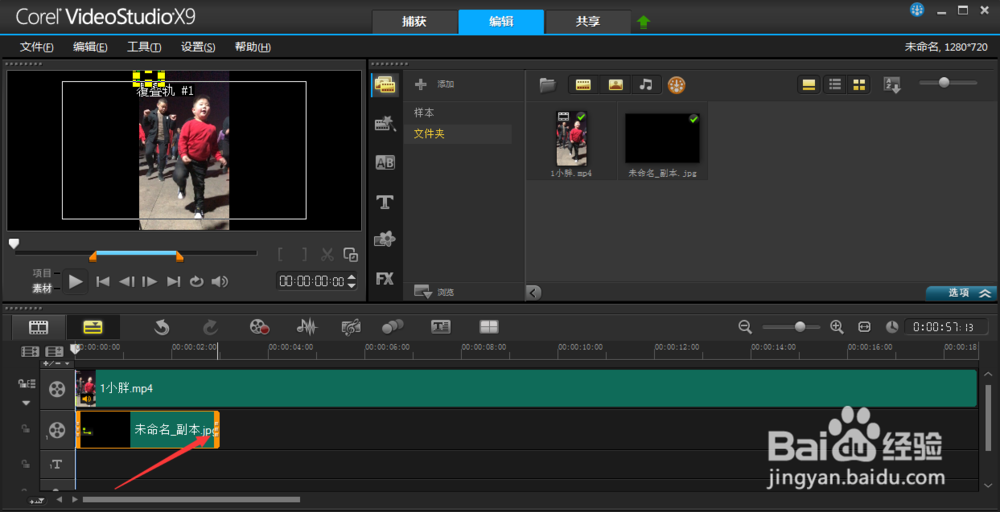Click the timecode up/down stepper
The image size is (1000, 512).
click(x=351, y=281)
